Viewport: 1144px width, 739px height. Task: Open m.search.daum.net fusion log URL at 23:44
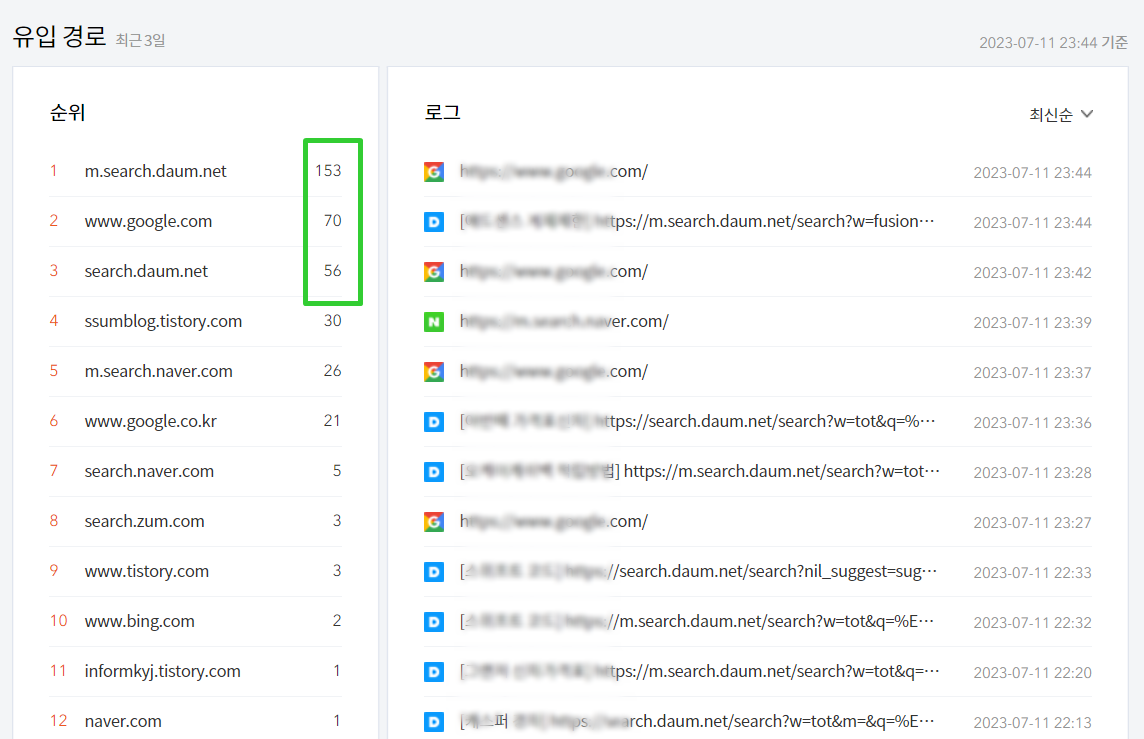697,221
